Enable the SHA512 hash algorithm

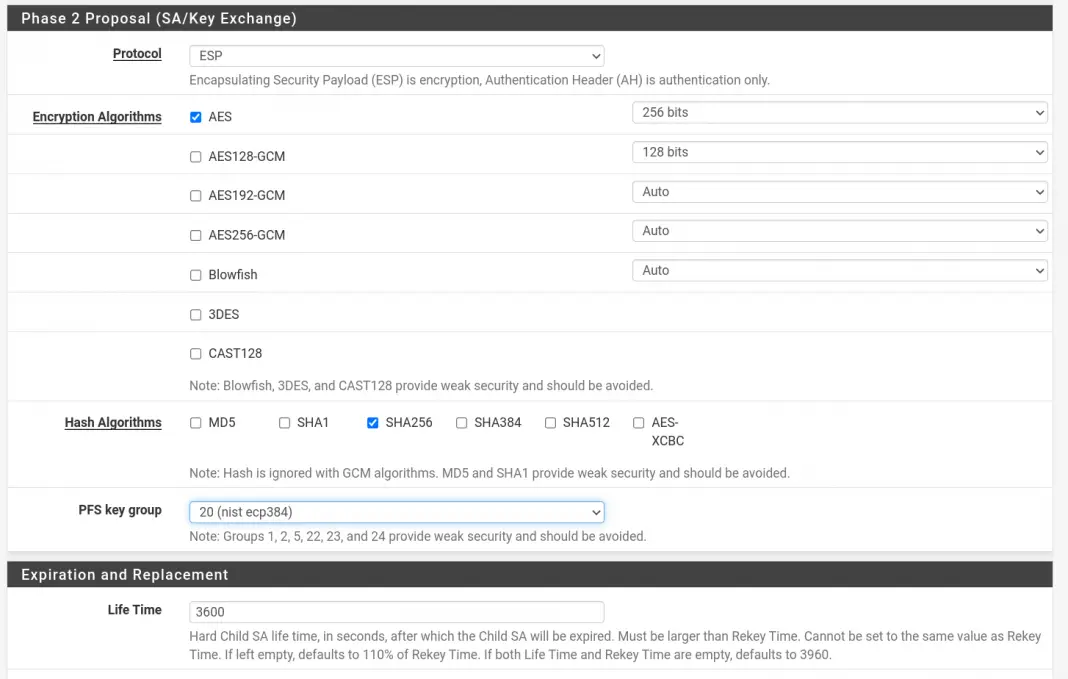(x=549, y=422)
